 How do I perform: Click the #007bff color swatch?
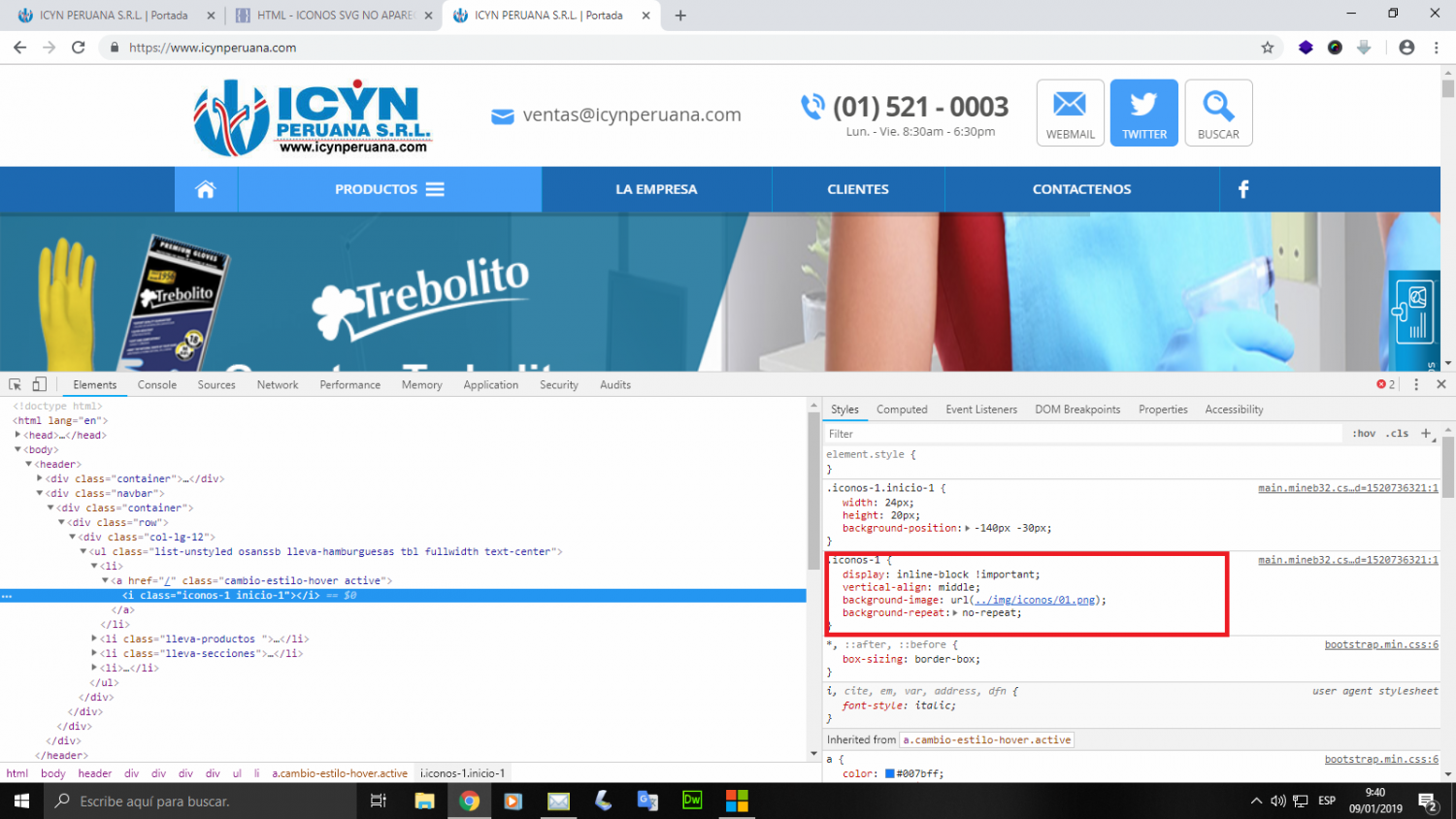(890, 773)
